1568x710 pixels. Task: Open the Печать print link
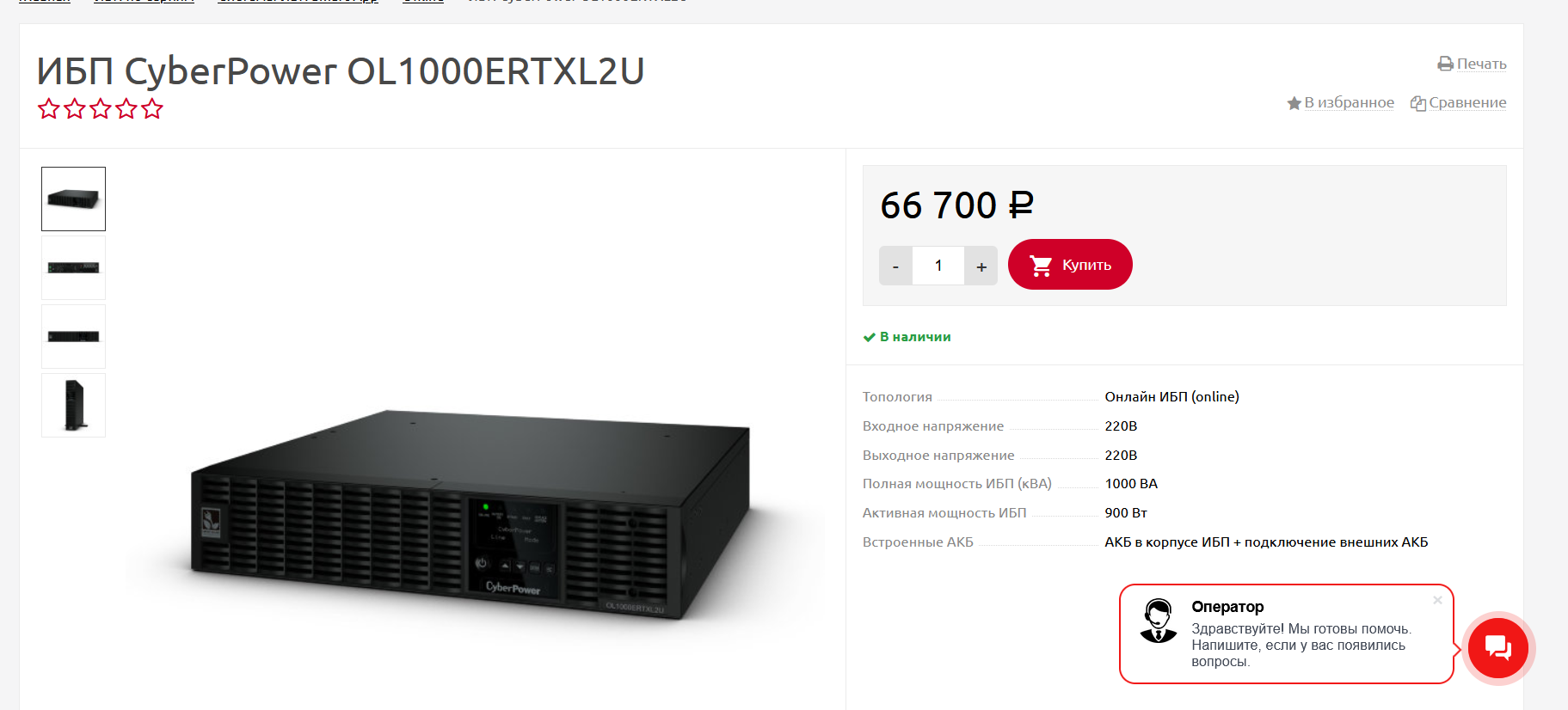point(1481,64)
